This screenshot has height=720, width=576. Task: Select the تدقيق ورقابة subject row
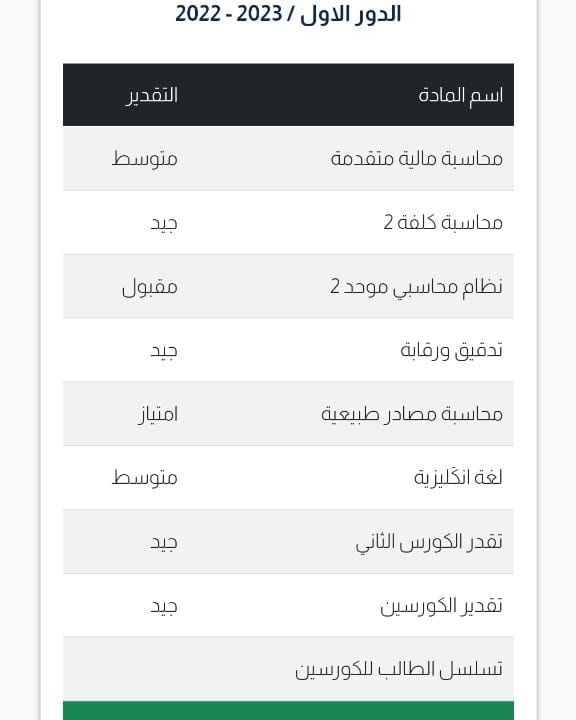point(288,350)
